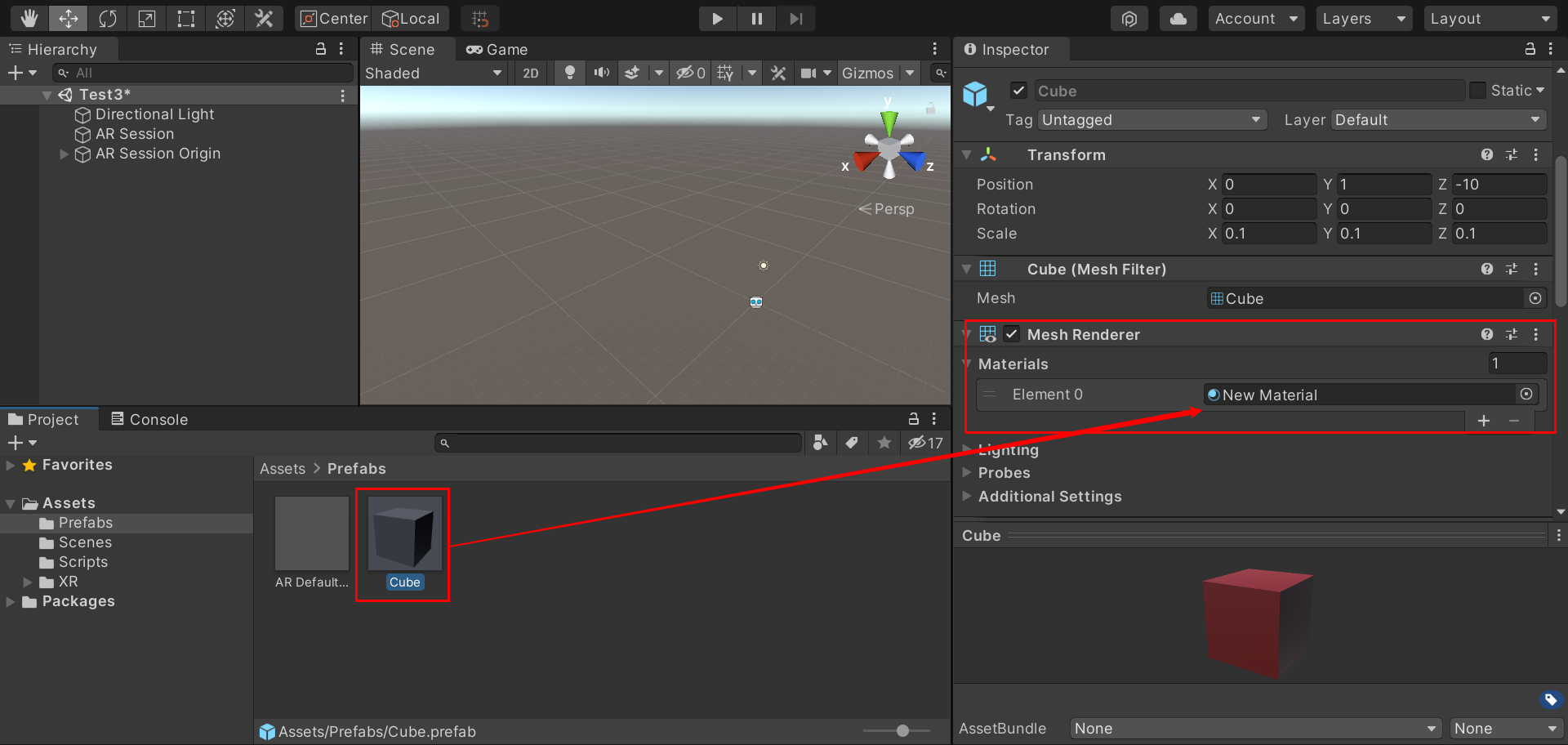
Task: Add a material element with plus
Action: coord(1484,421)
